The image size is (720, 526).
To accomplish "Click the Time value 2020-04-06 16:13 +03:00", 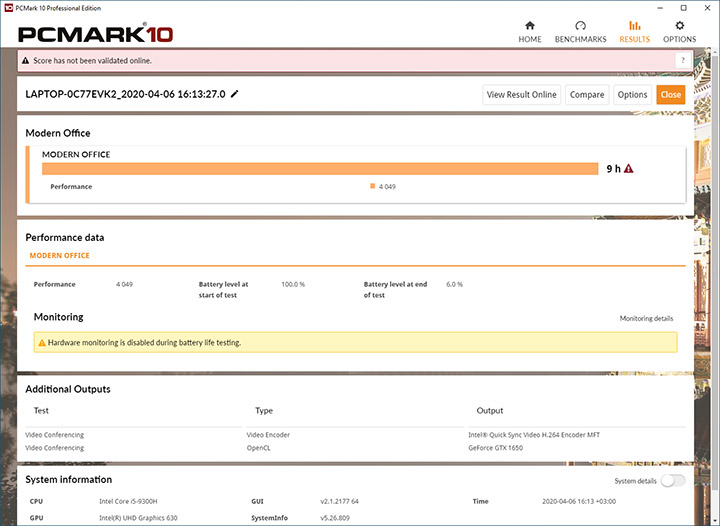I will coord(579,501).
